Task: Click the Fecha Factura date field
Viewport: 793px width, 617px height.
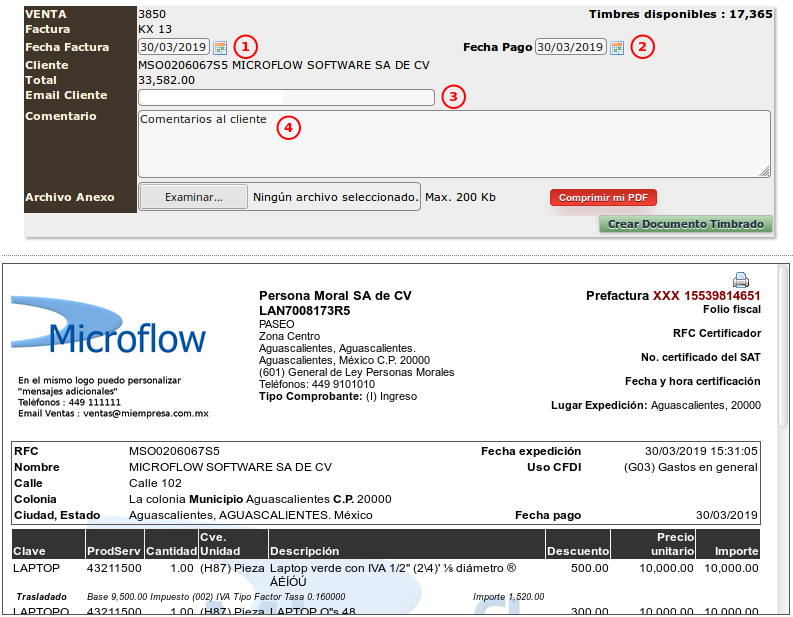Action: coord(174,47)
